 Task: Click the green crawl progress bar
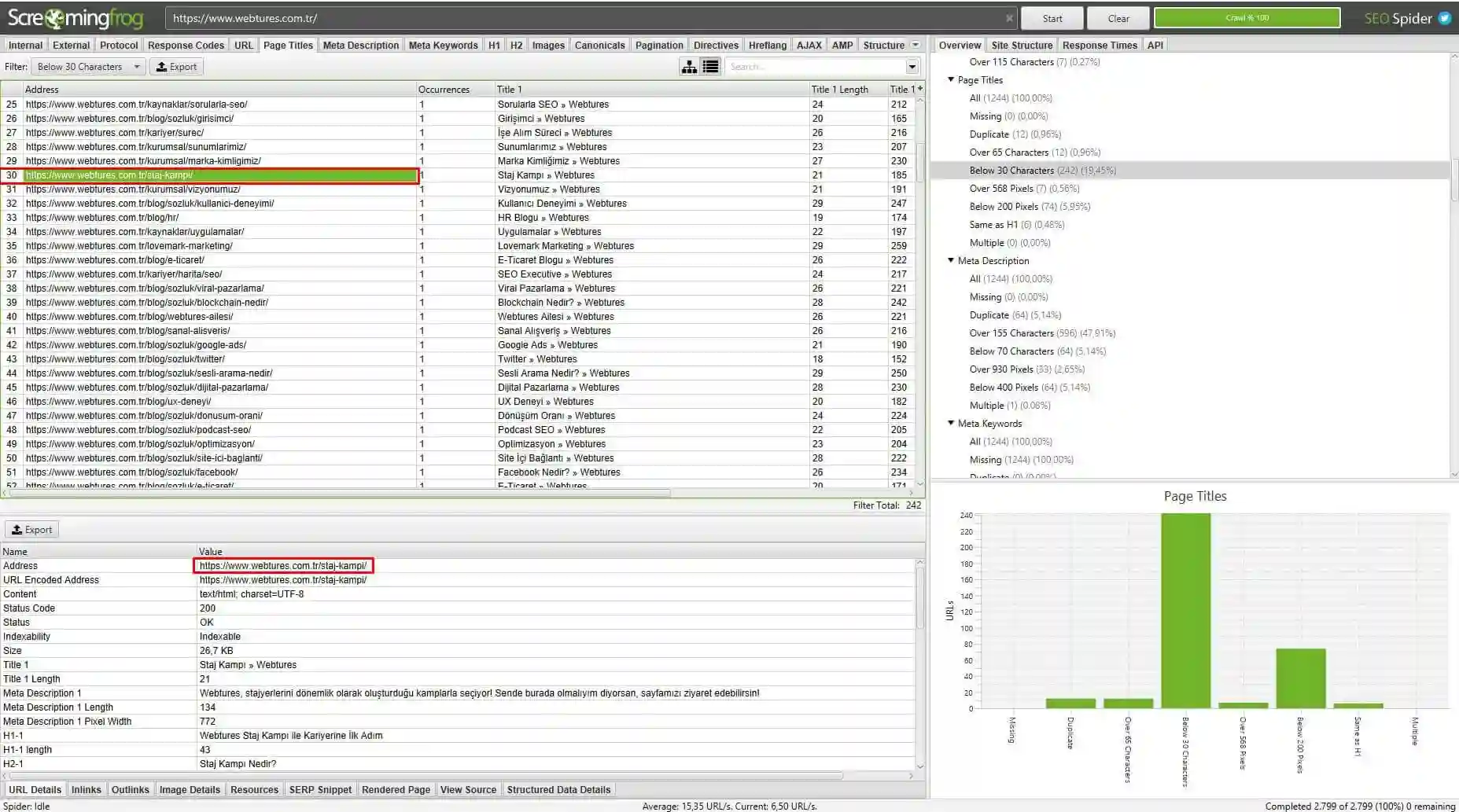click(1247, 17)
